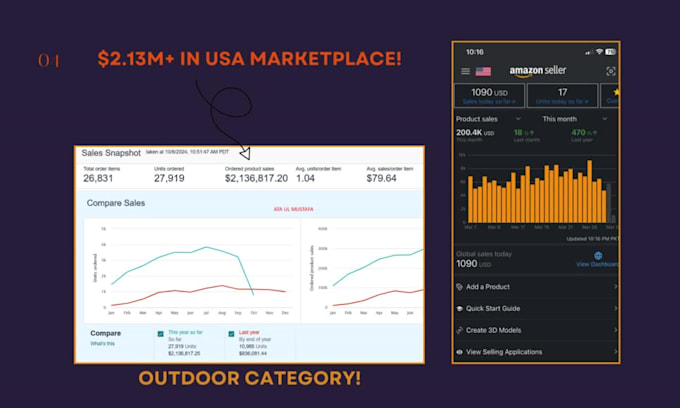Expand the Add a Product row chevron
The width and height of the screenshot is (680, 408).
(615, 286)
